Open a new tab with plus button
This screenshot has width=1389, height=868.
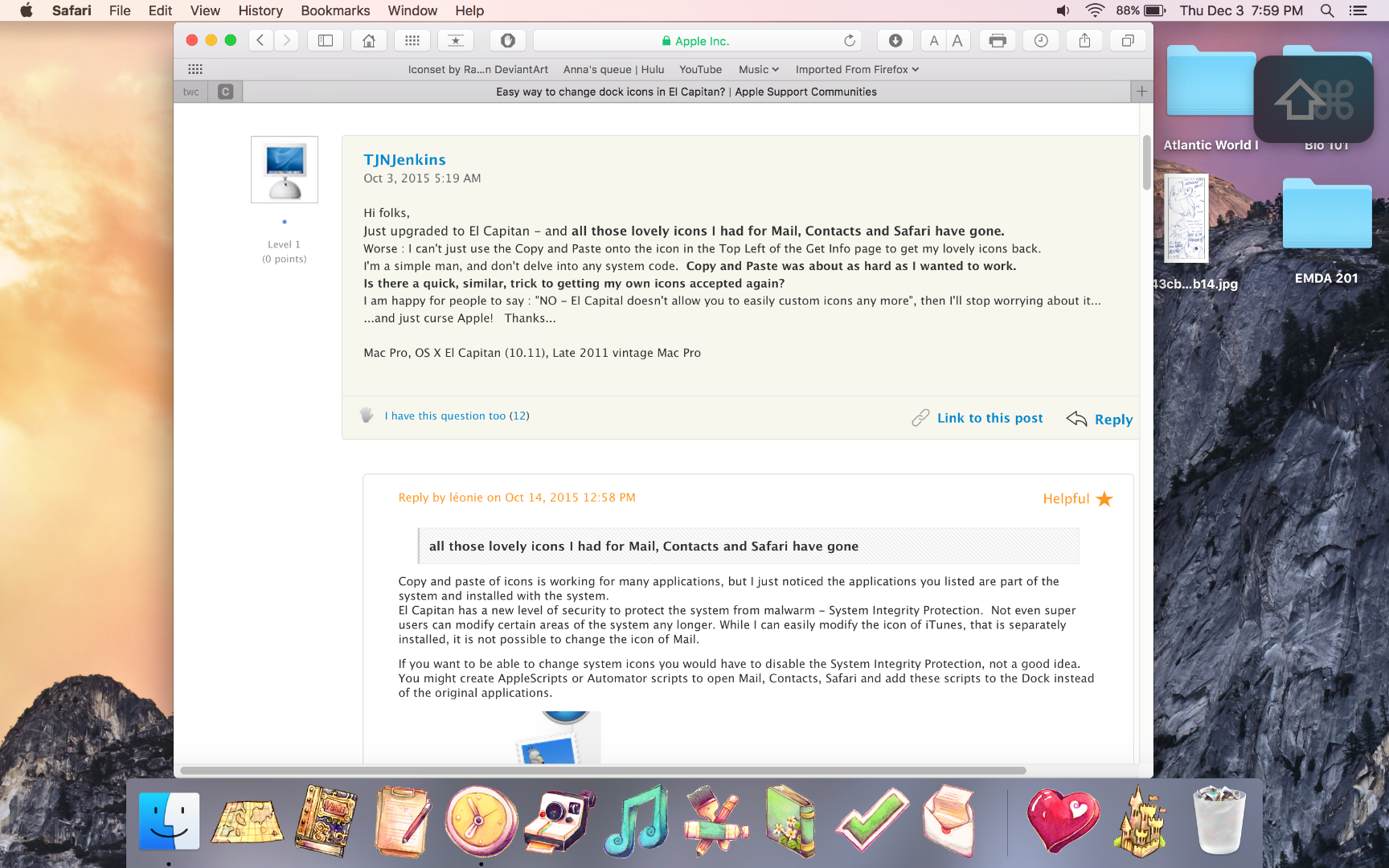1141,92
